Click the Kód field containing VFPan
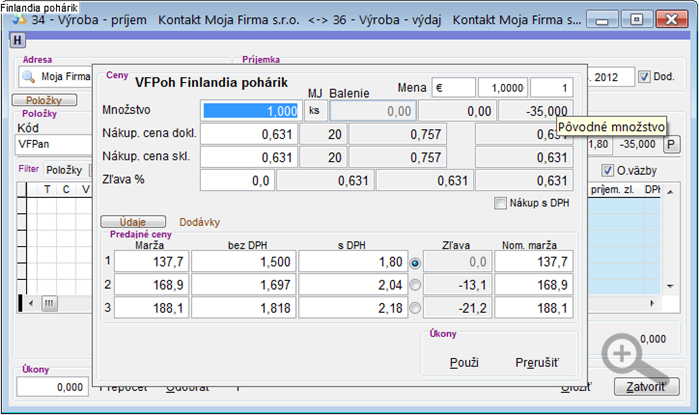This screenshot has height=415, width=699. point(53,144)
